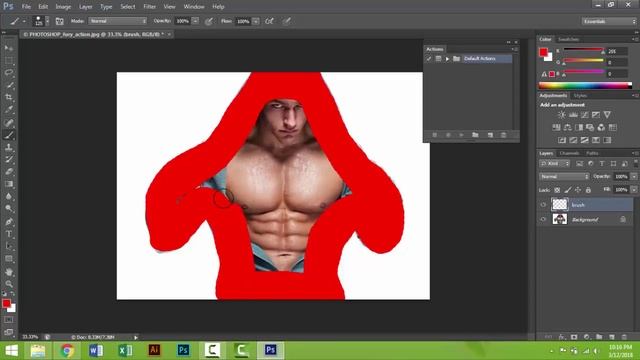Image resolution: width=640 pixels, height=360 pixels.
Task: Select the Pen tool
Action: pyautogui.click(x=9, y=222)
